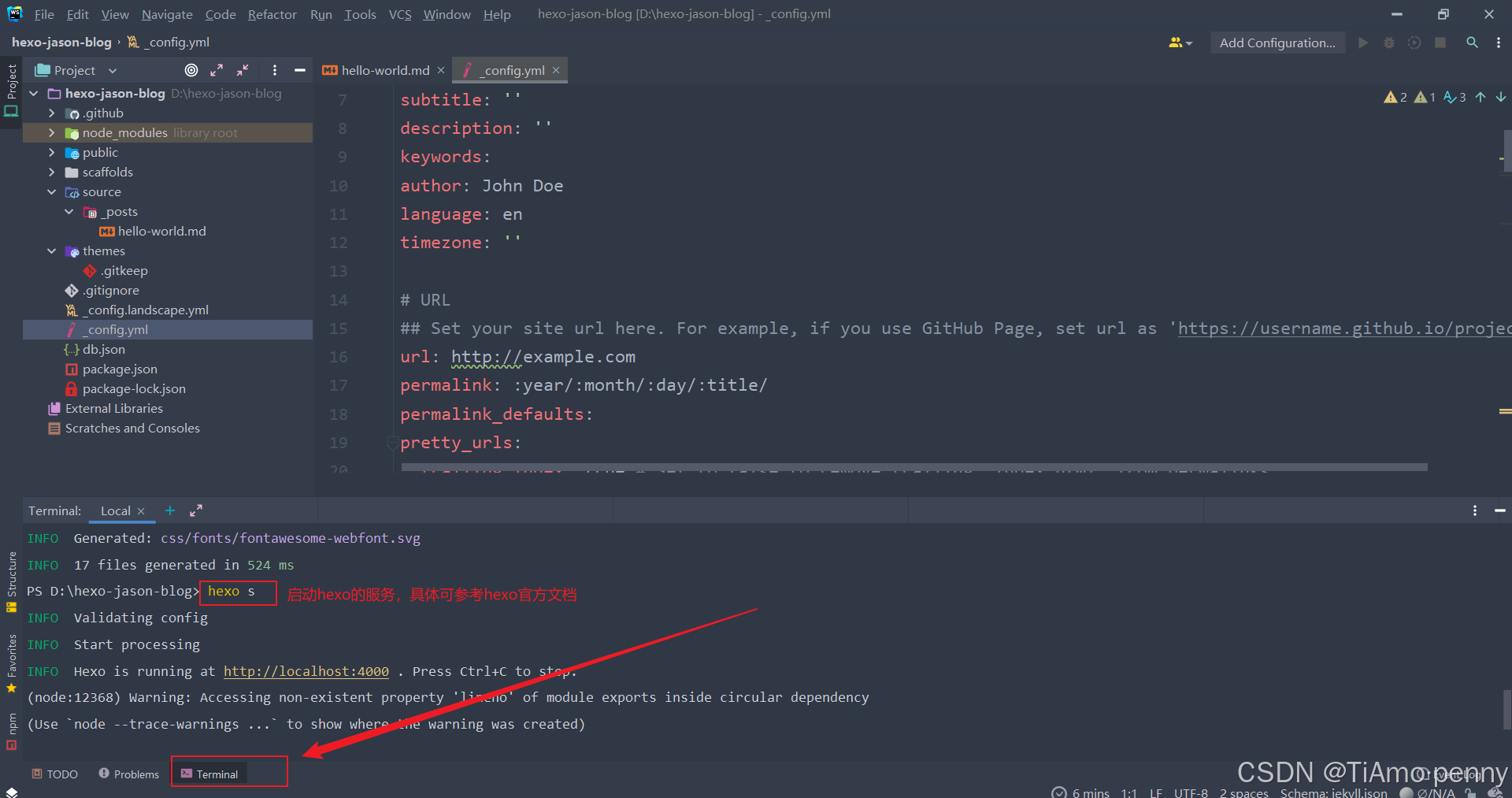This screenshot has width=1512, height=798.
Task: Collapse the themes folder
Action: tap(52, 251)
